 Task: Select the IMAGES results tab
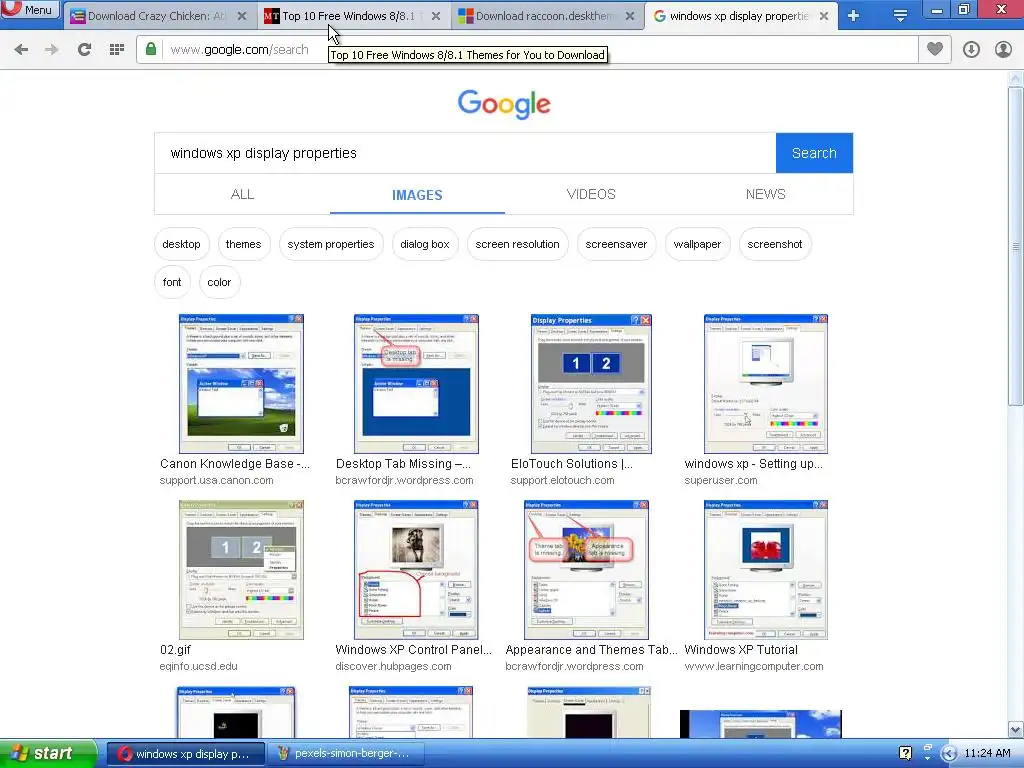(417, 195)
